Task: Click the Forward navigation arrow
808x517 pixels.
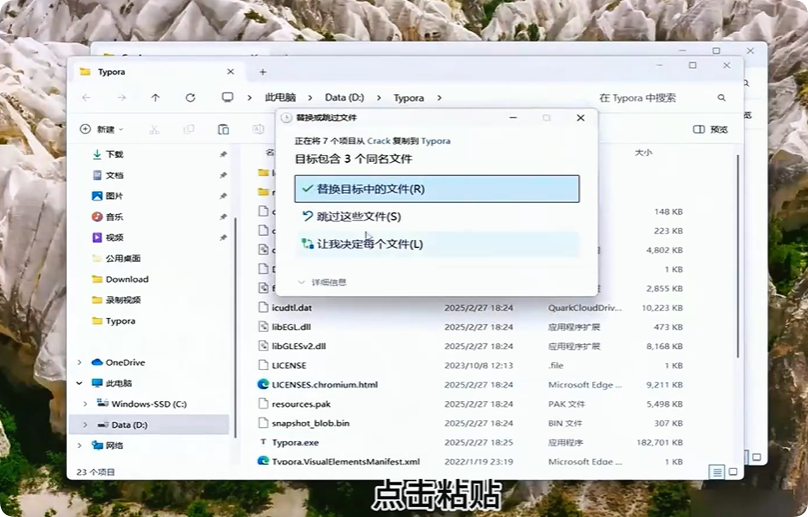Action: click(122, 97)
